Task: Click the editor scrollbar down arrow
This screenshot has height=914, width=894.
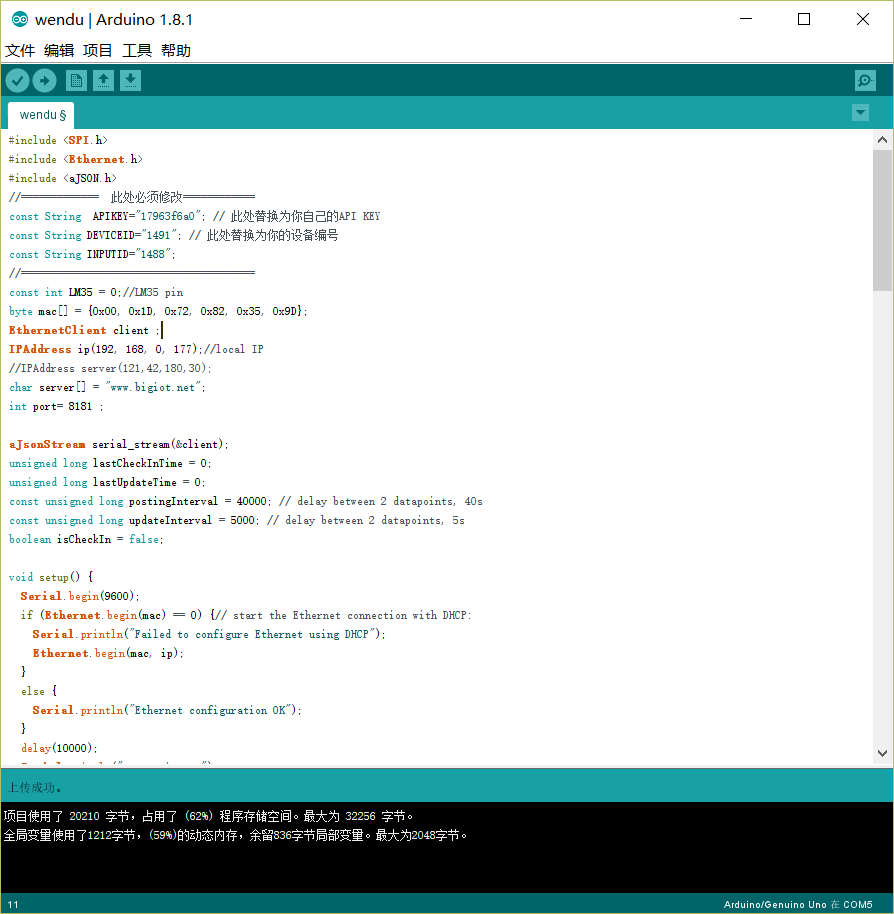Action: coord(882,753)
